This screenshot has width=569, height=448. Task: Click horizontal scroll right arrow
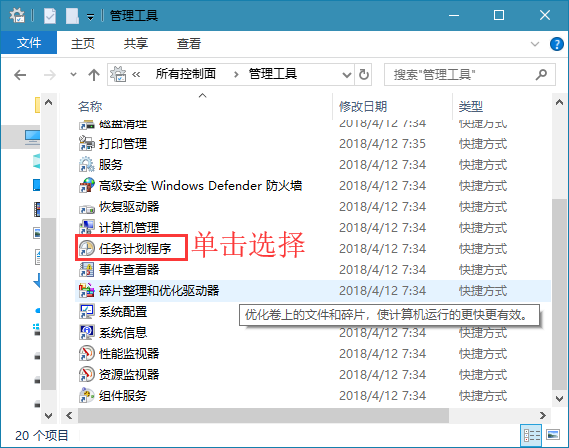(x=543, y=415)
